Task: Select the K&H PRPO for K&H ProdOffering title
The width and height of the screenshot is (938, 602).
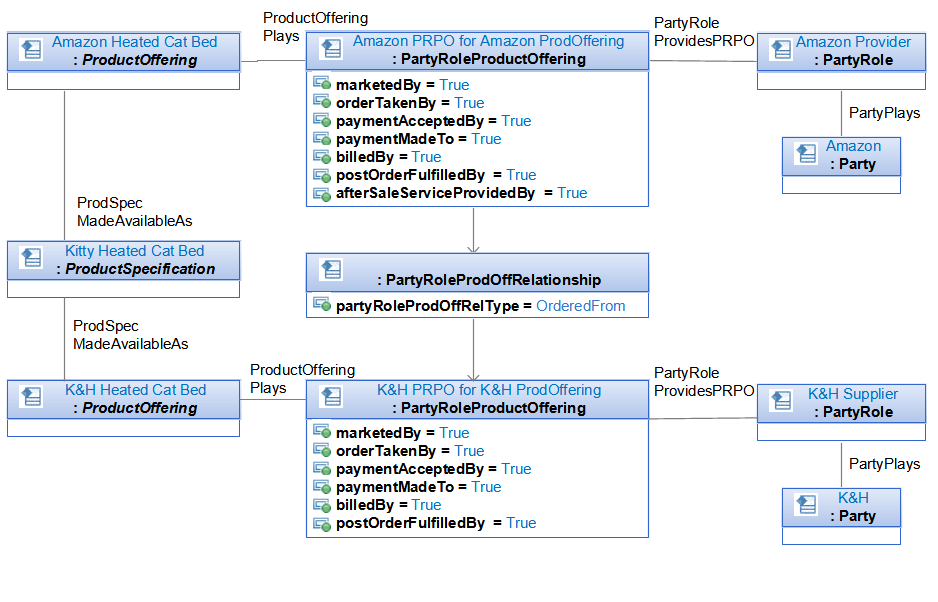Action: (489, 390)
